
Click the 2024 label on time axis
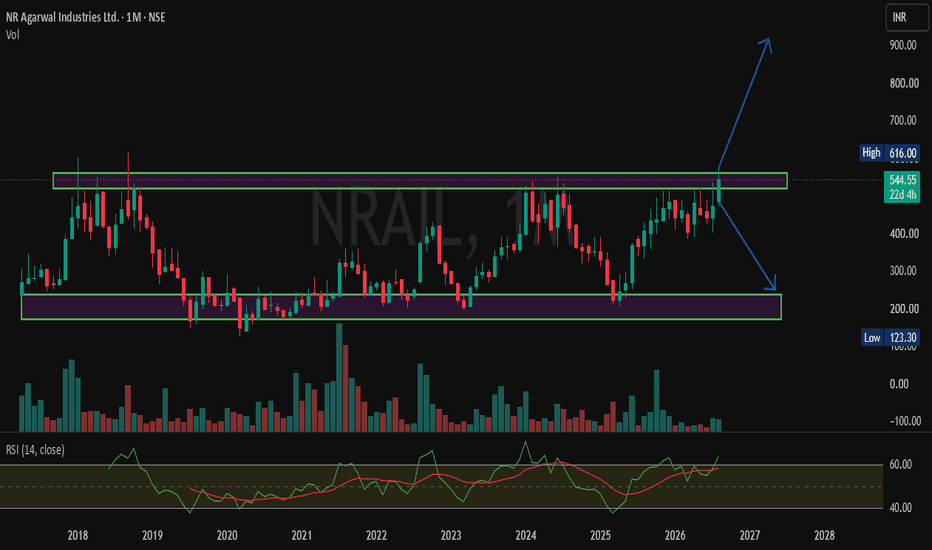pyautogui.click(x=525, y=535)
